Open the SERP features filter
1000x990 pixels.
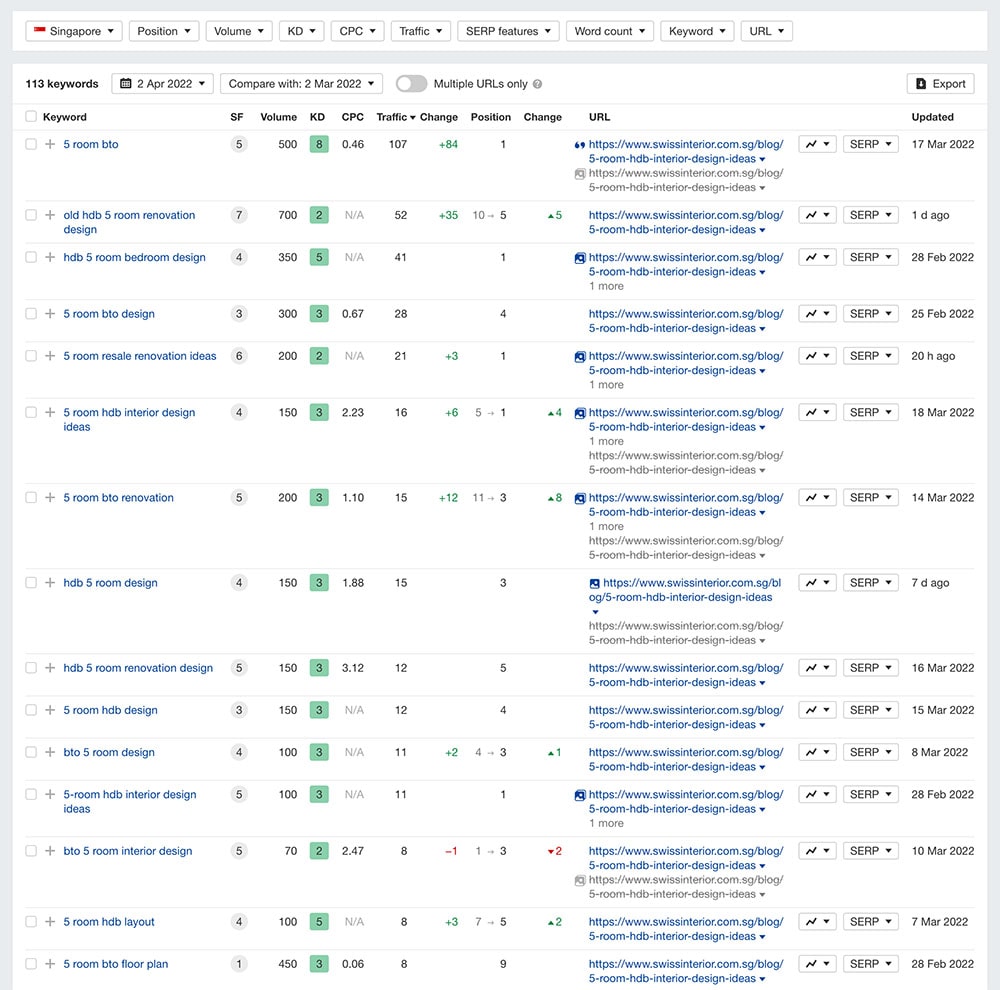[508, 31]
